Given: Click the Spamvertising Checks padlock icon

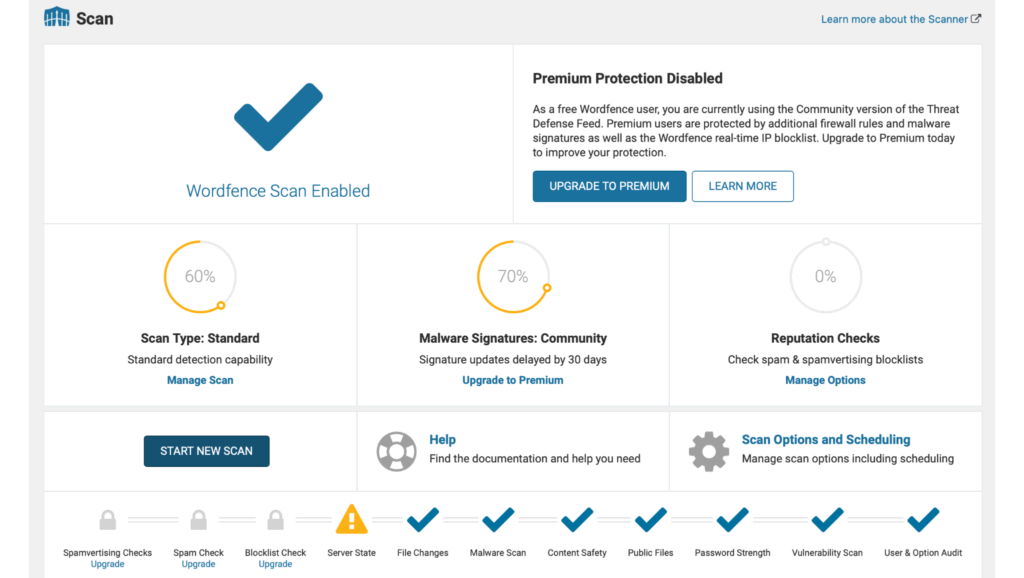Looking at the screenshot, I should click(x=108, y=520).
